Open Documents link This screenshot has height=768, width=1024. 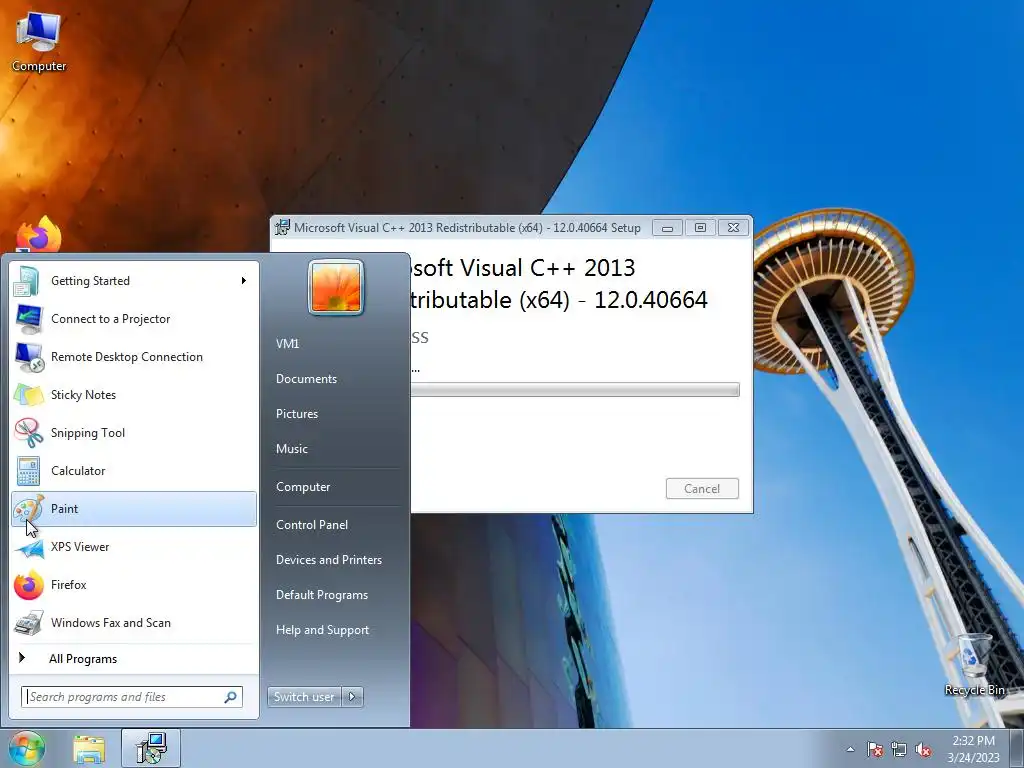tap(306, 379)
